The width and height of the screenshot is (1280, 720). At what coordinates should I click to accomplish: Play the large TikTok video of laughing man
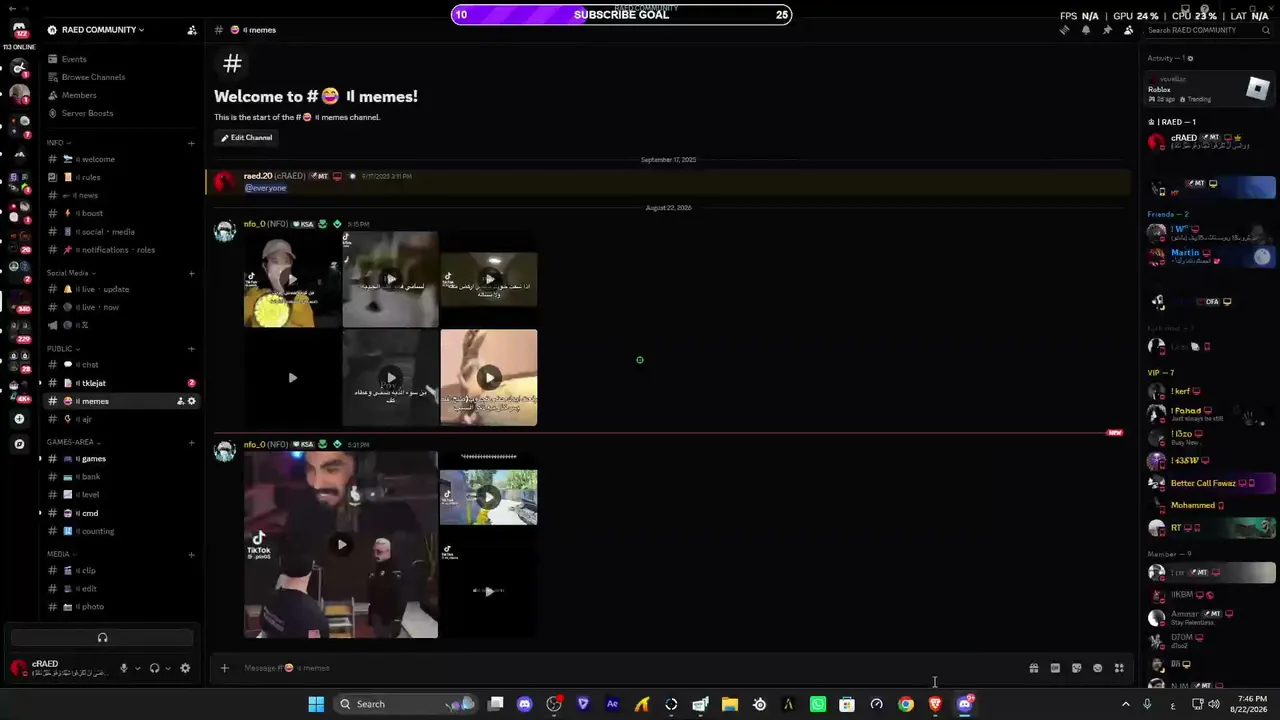[341, 545]
